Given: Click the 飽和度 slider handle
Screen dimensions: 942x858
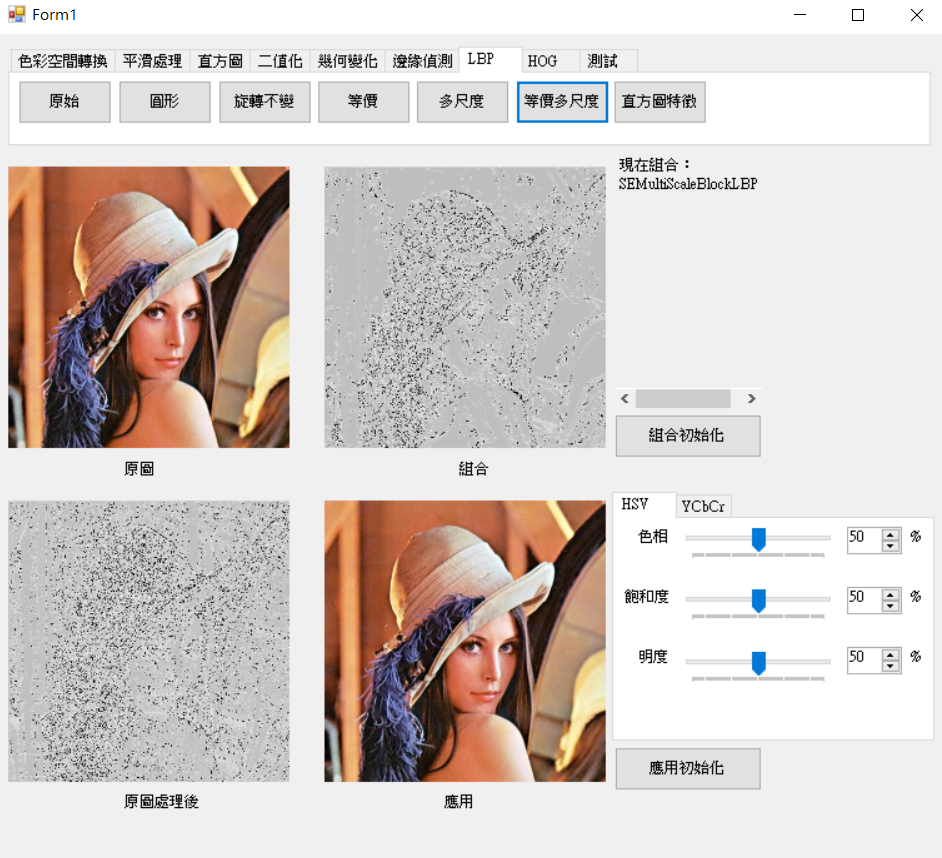Looking at the screenshot, I should click(x=759, y=600).
